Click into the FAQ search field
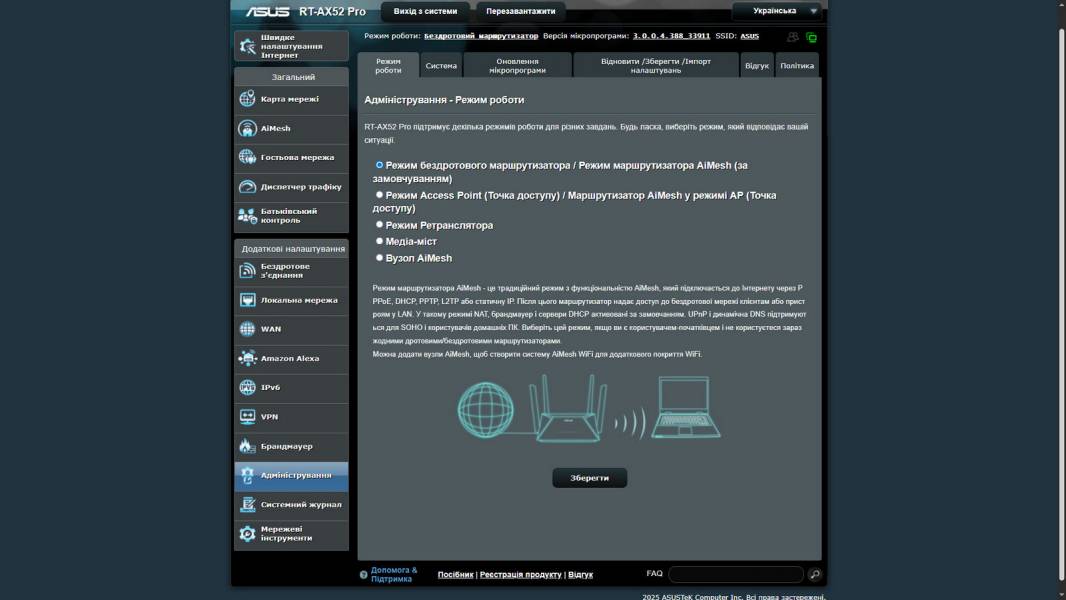Screen dimensions: 1066x600 click(x=735, y=574)
